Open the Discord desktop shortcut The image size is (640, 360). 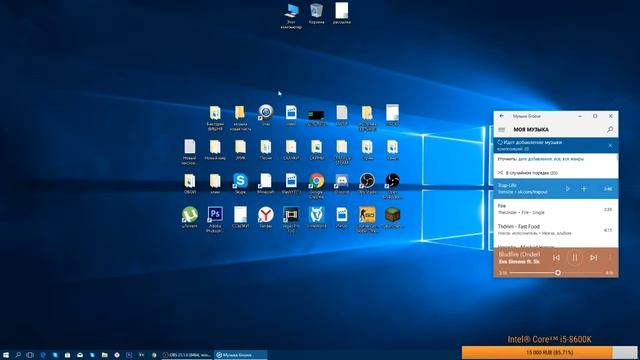click(342, 183)
